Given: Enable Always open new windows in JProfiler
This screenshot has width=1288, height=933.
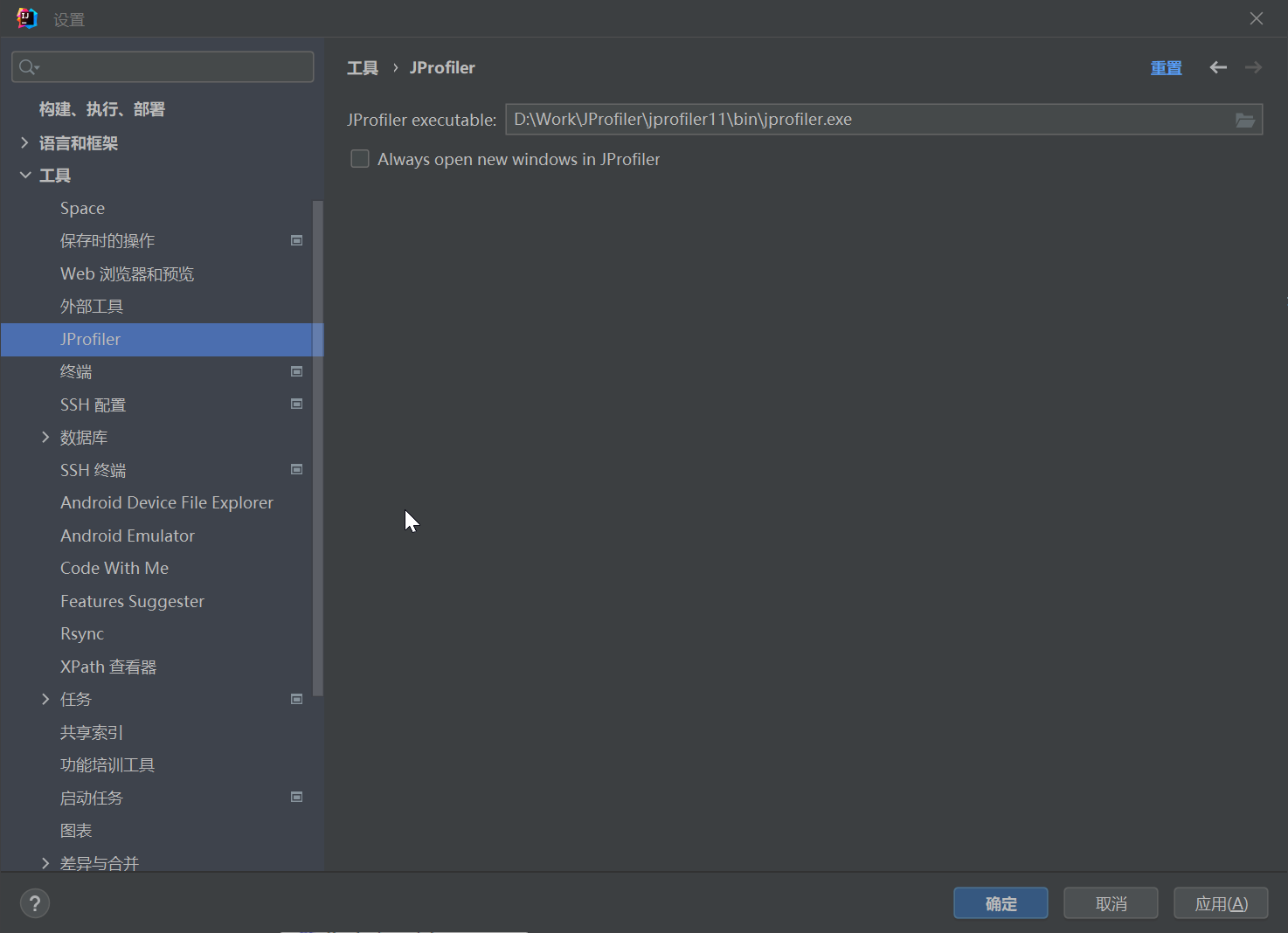Looking at the screenshot, I should pyautogui.click(x=360, y=159).
